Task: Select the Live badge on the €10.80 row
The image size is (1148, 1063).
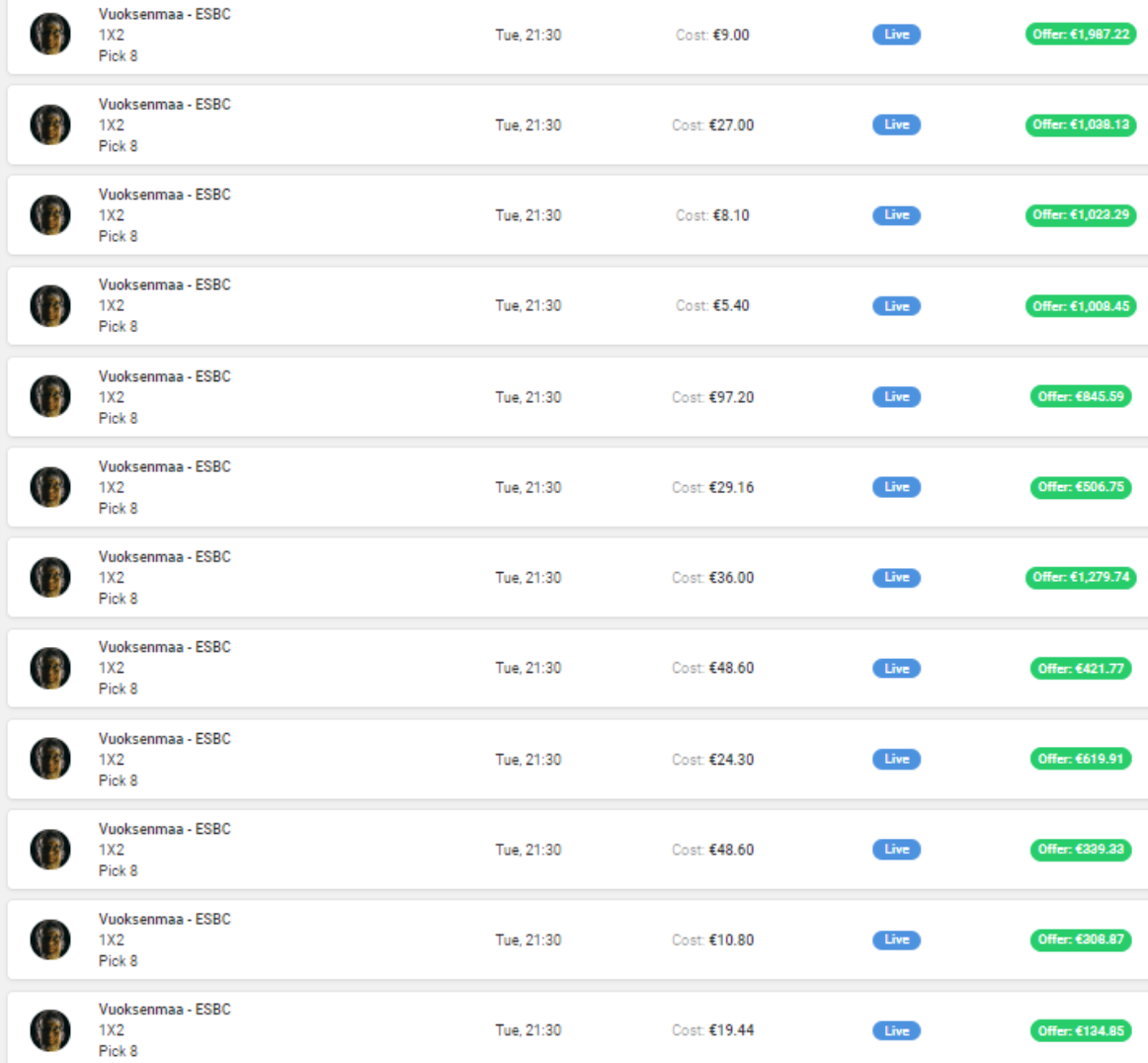Action: pos(896,940)
